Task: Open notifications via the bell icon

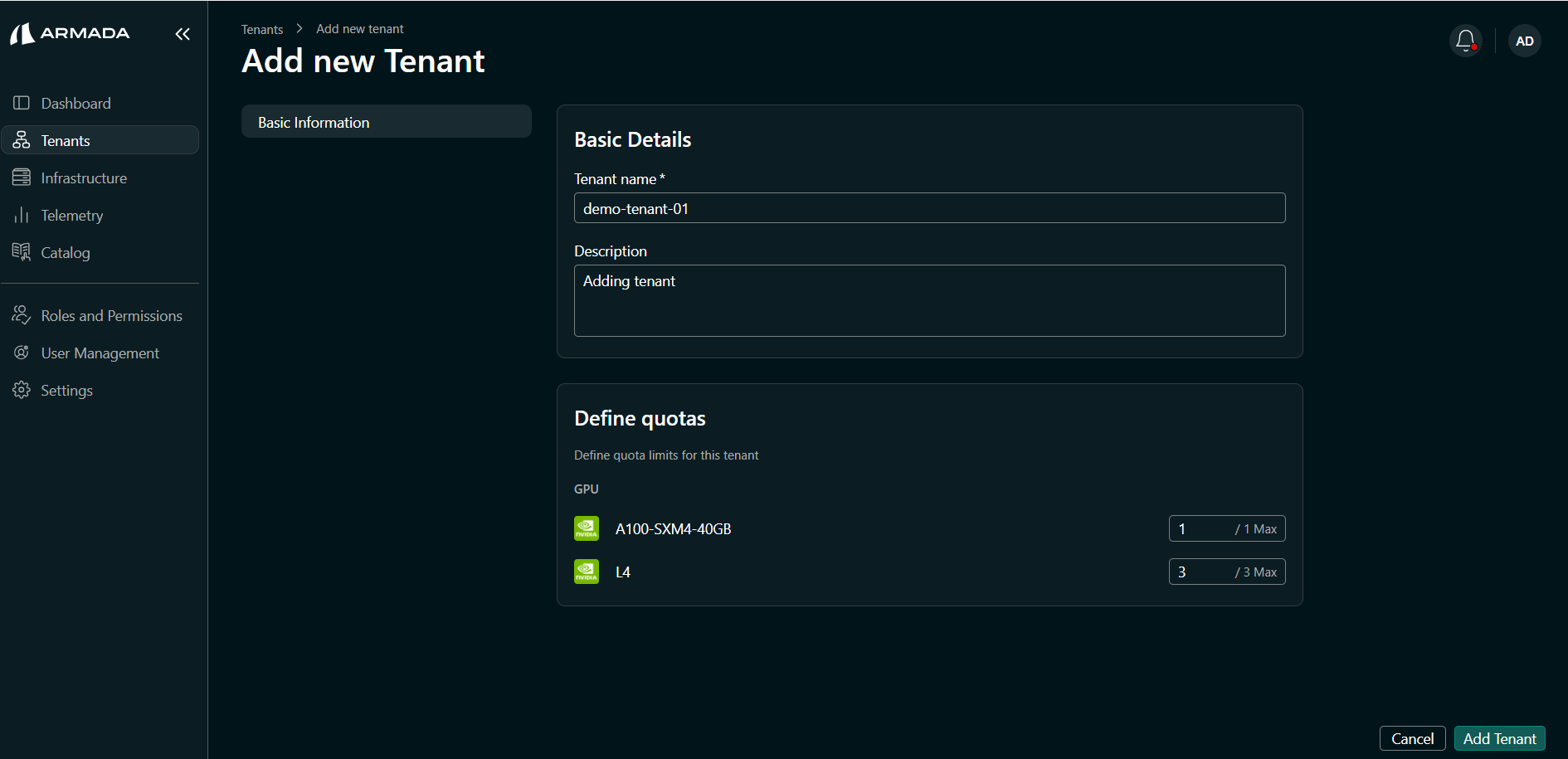Action: (1464, 40)
